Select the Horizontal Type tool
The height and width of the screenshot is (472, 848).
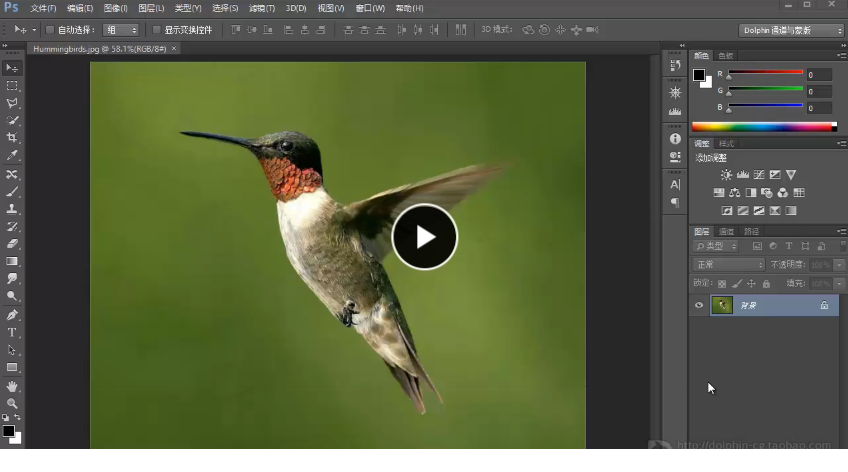coord(12,333)
